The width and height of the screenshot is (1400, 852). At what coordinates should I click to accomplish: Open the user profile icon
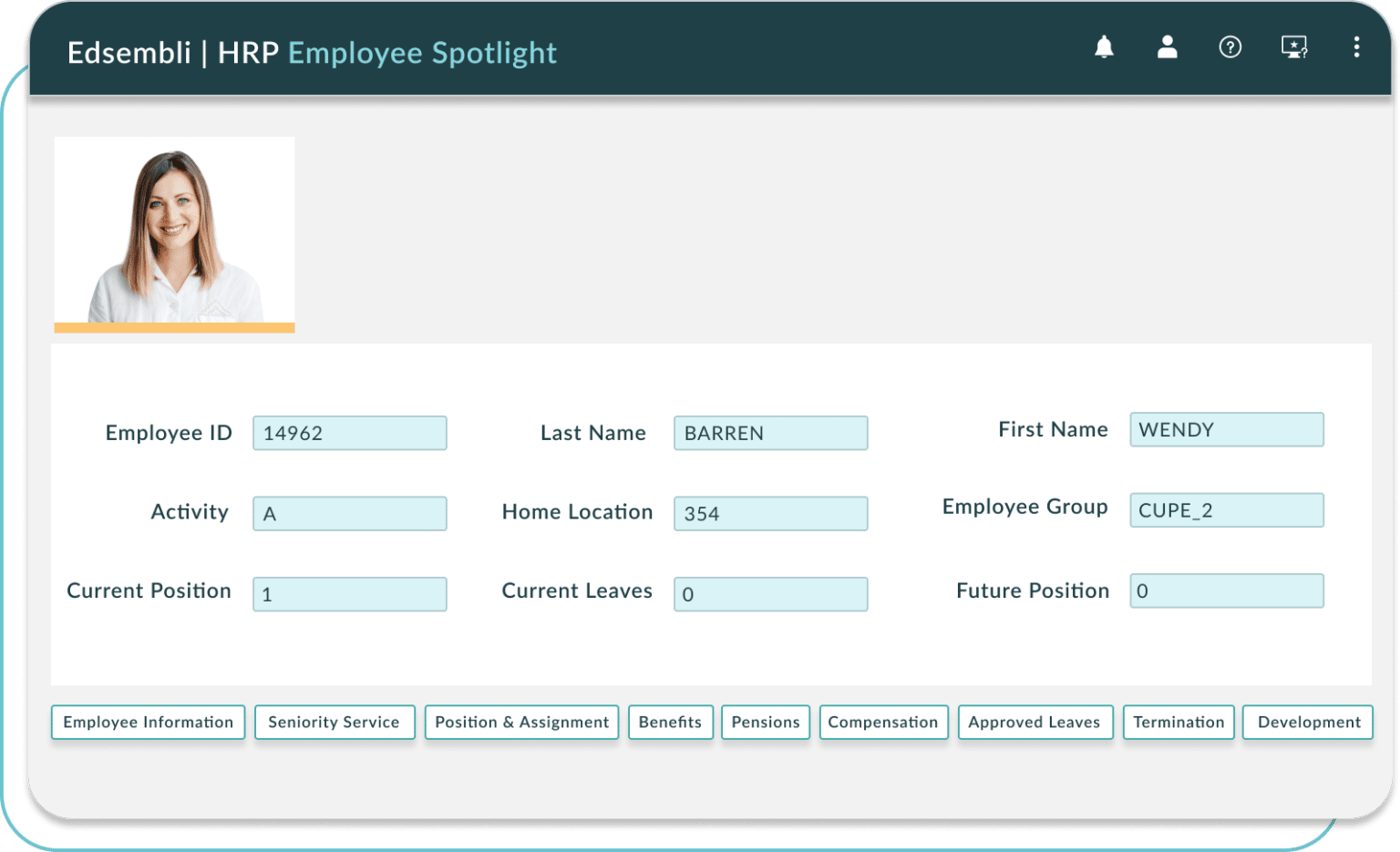pyautogui.click(x=1167, y=47)
